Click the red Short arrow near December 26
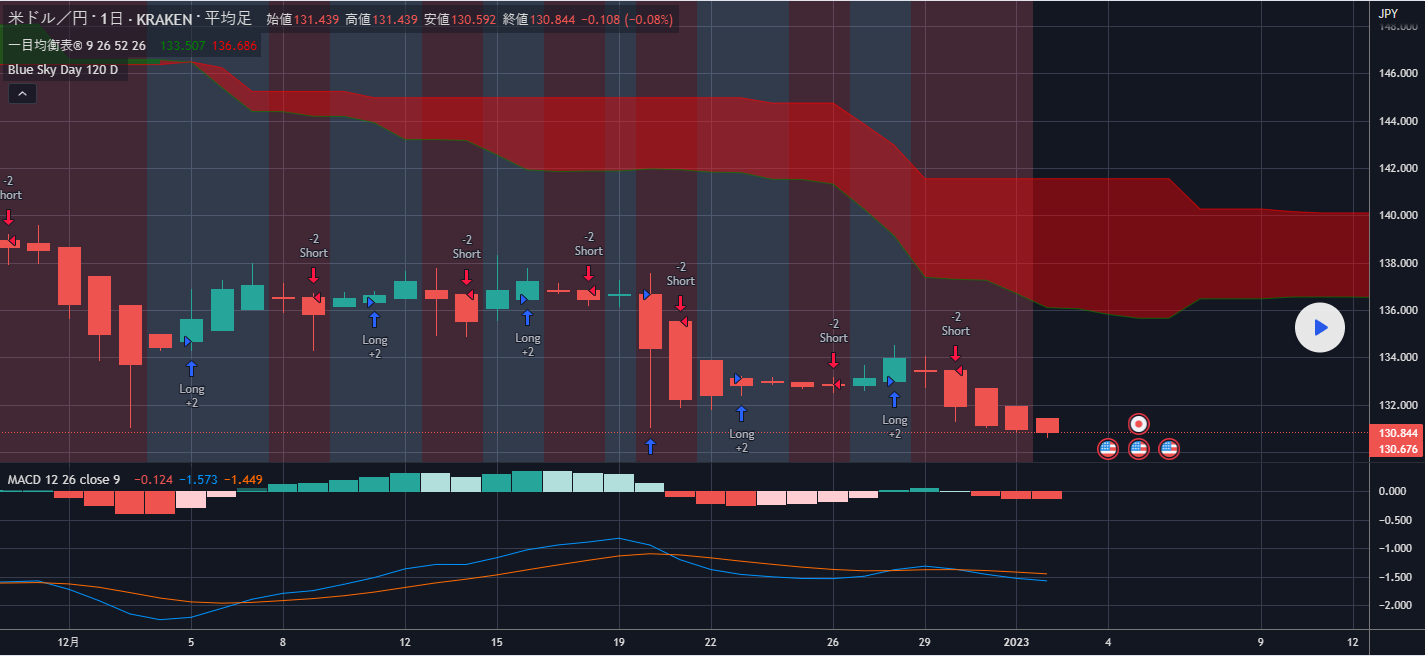 click(833, 359)
